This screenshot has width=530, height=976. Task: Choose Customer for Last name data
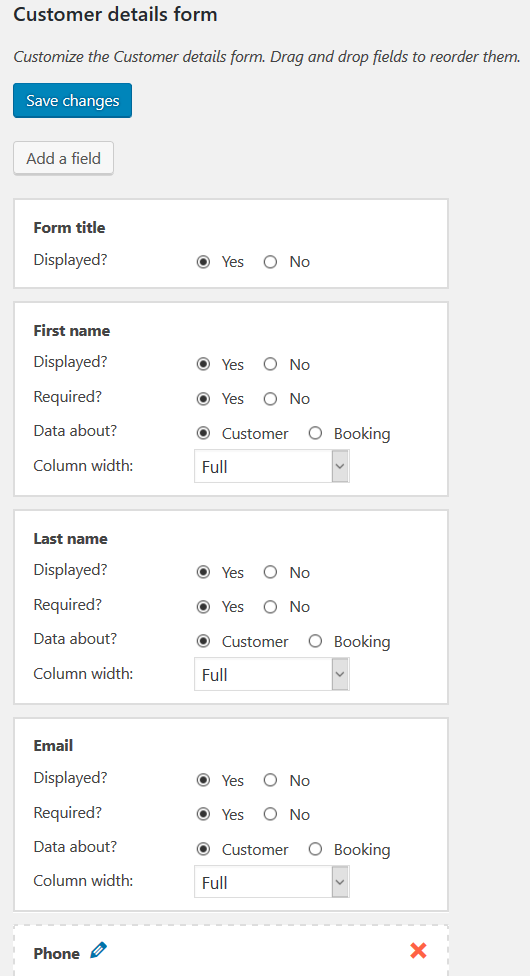[x=203, y=641]
